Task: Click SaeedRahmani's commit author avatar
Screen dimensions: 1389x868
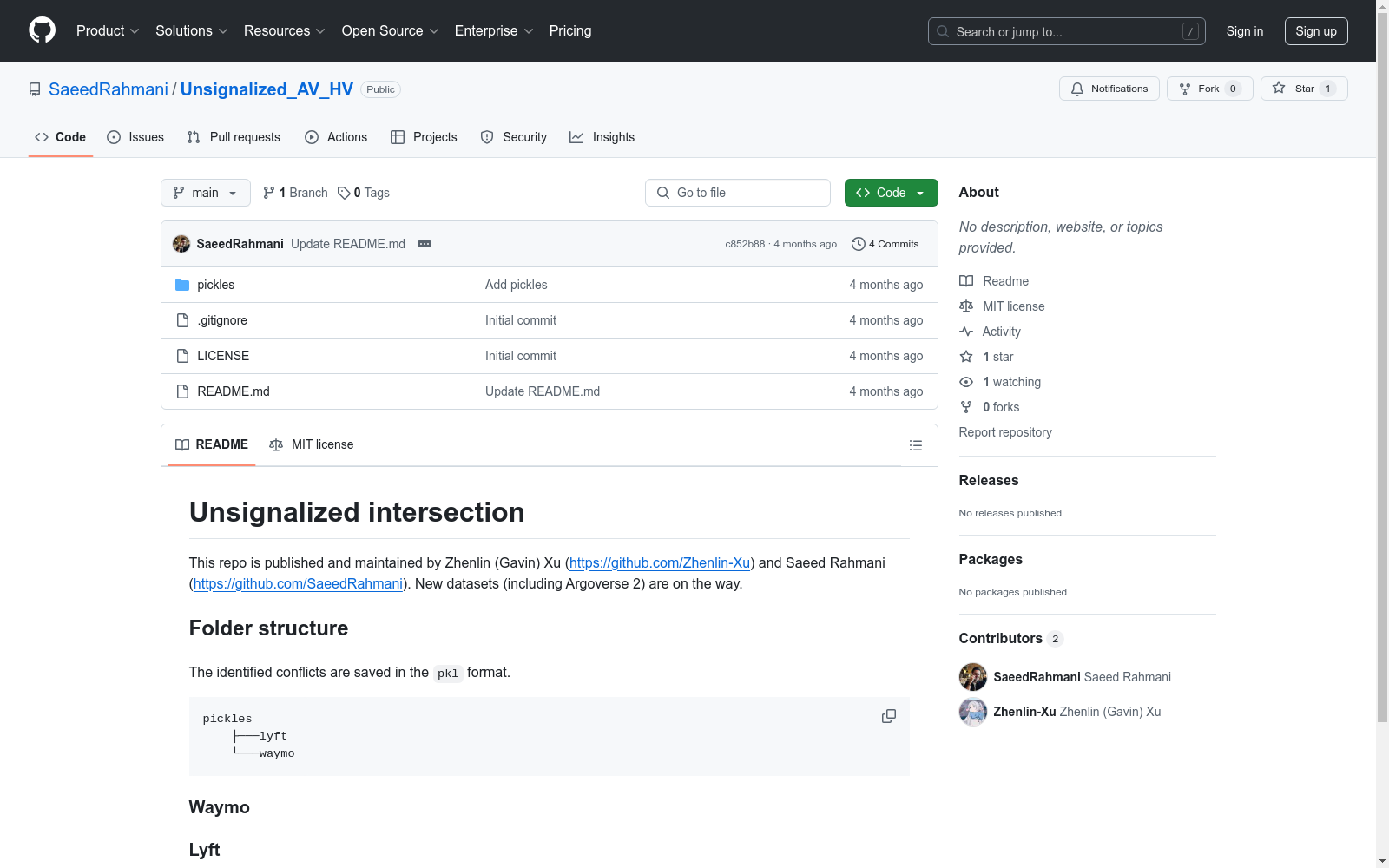Action: [181, 244]
